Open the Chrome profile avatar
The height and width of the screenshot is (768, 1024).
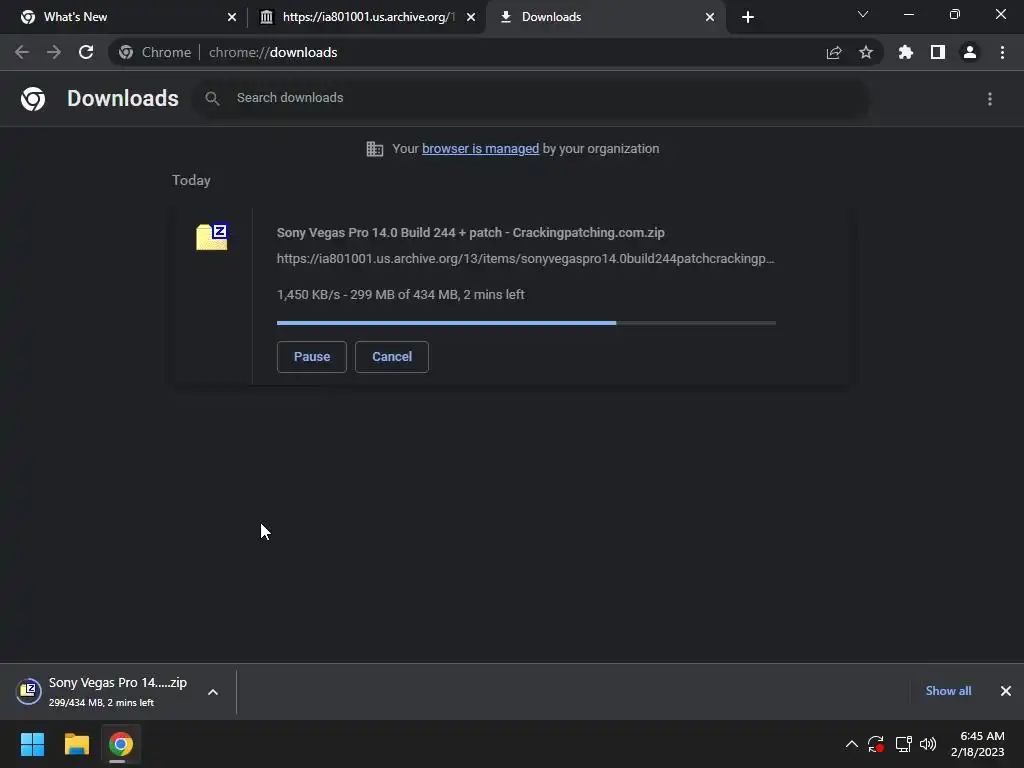click(x=970, y=52)
